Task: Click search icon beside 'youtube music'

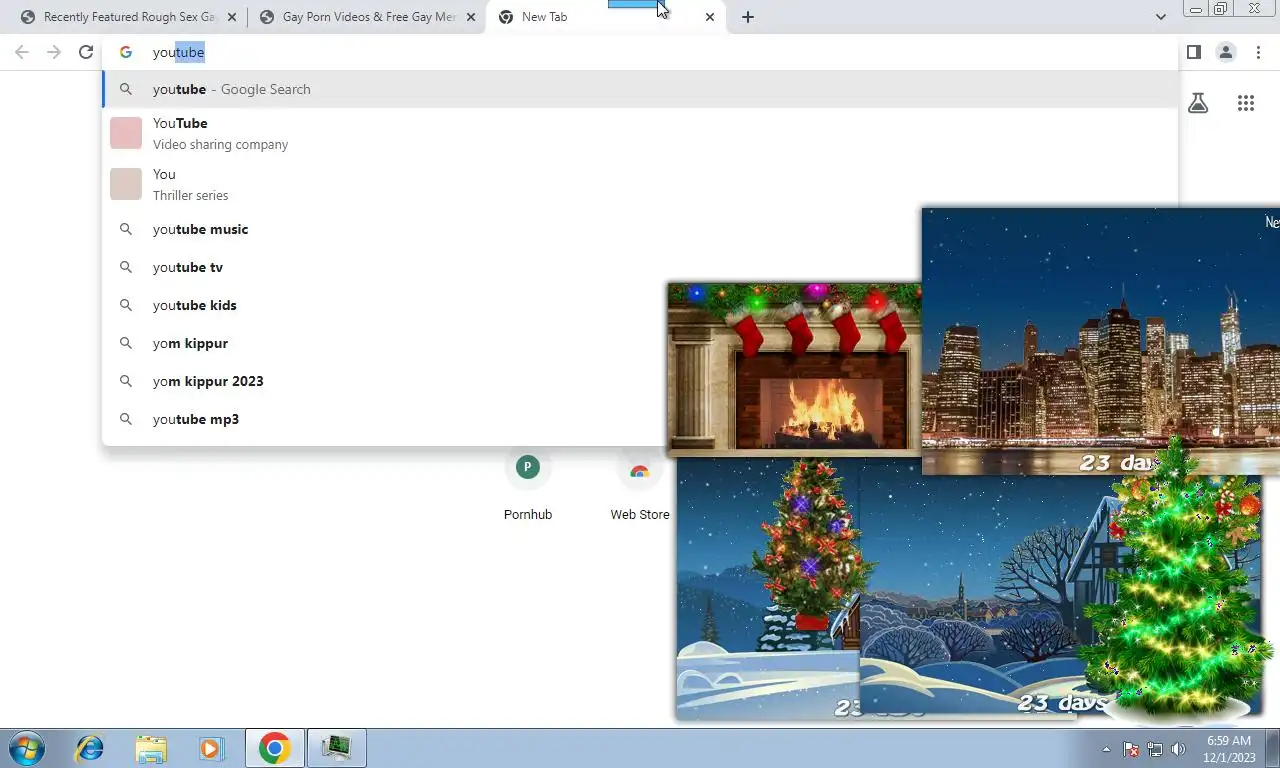Action: click(x=126, y=229)
